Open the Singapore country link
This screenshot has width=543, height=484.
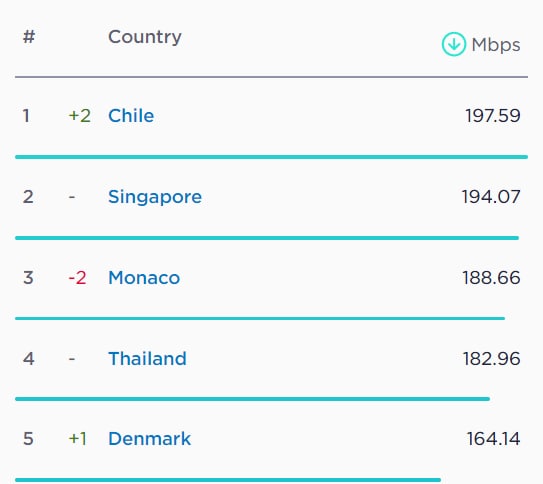click(155, 197)
